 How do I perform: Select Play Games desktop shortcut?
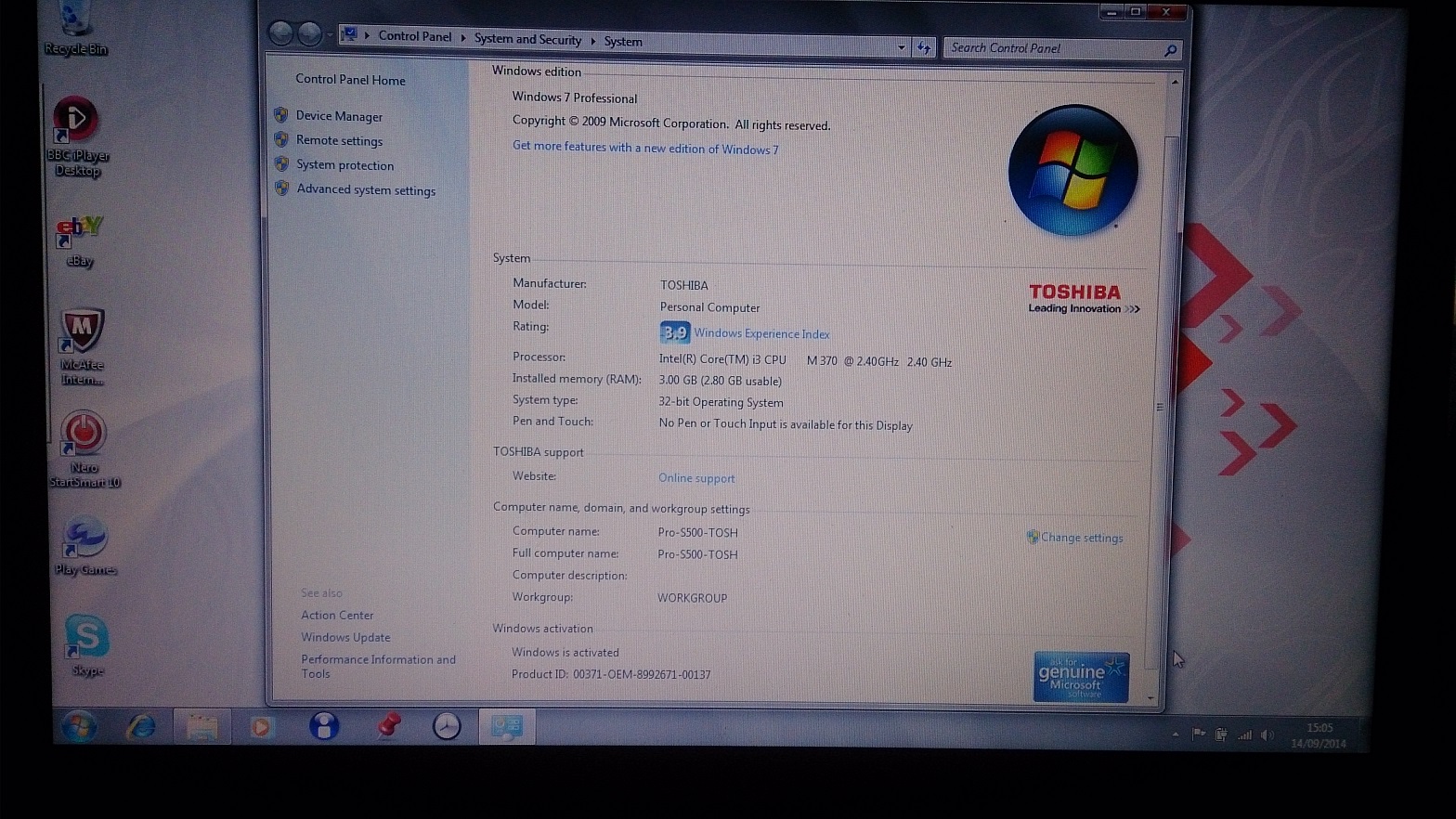point(84,546)
